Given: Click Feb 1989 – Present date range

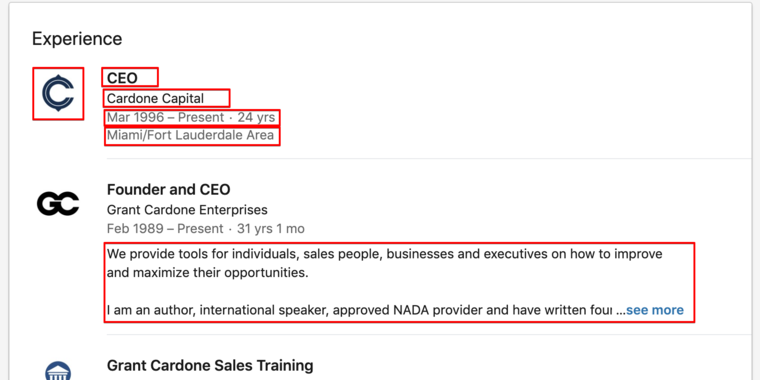Looking at the screenshot, I should (x=165, y=228).
